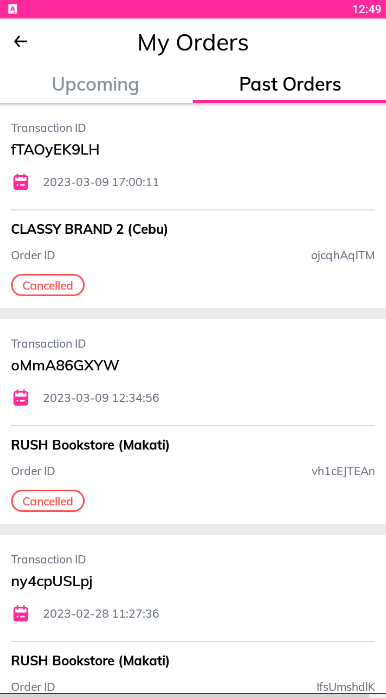
Task: Open transaction fTAOyEK9LH
Action: 55,150
